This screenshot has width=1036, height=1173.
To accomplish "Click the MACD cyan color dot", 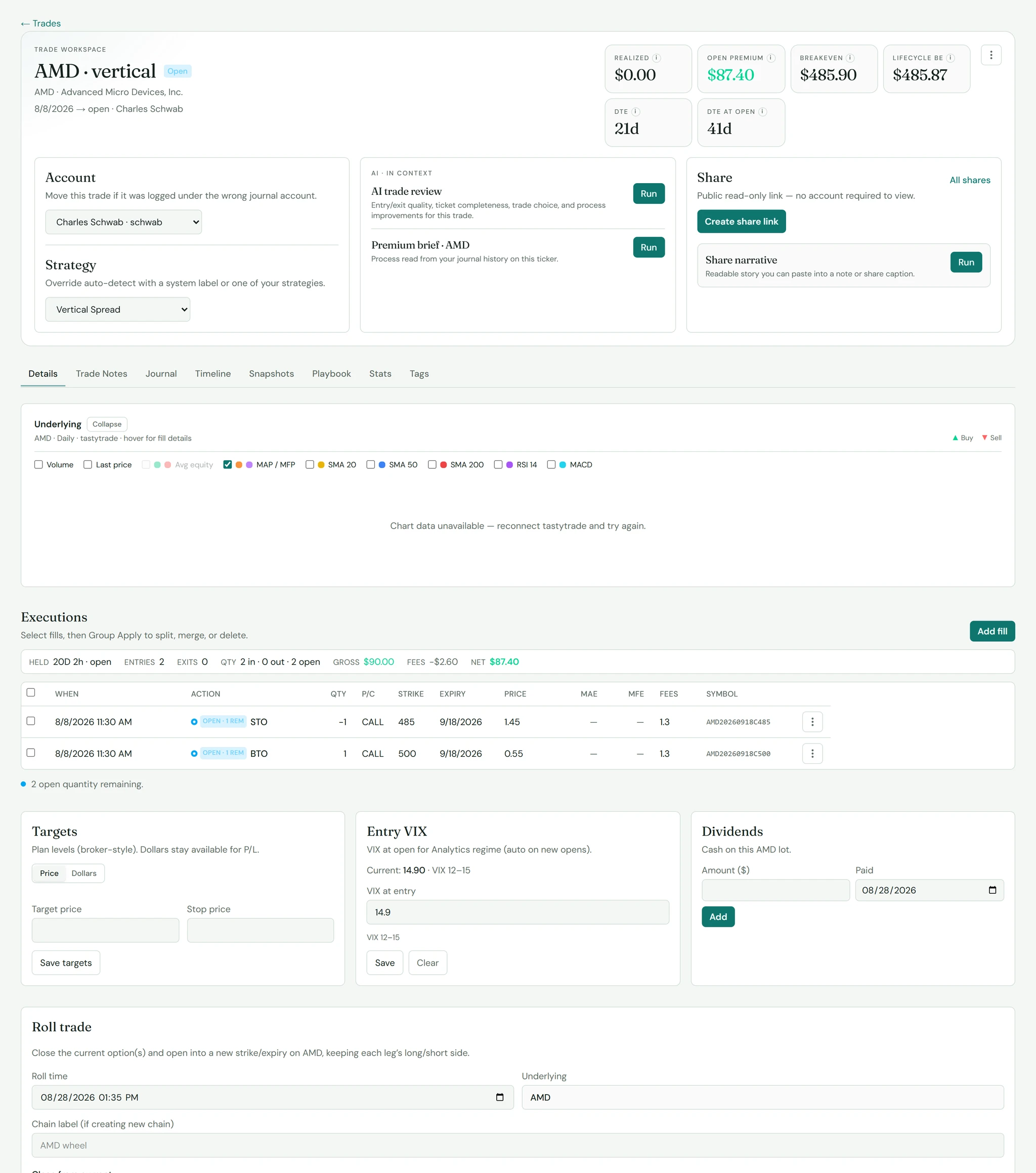I will pyautogui.click(x=563, y=465).
